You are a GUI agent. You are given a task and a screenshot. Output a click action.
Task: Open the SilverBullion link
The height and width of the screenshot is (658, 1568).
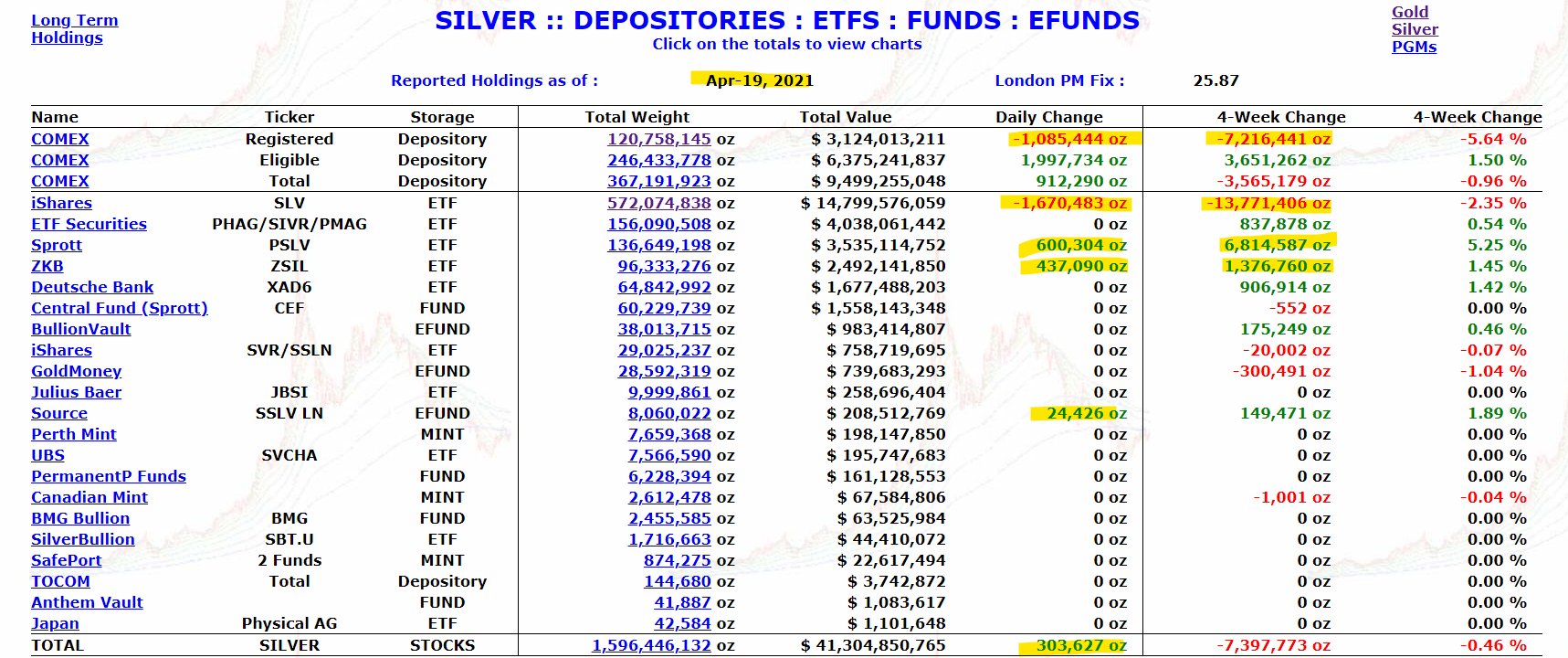tap(83, 539)
